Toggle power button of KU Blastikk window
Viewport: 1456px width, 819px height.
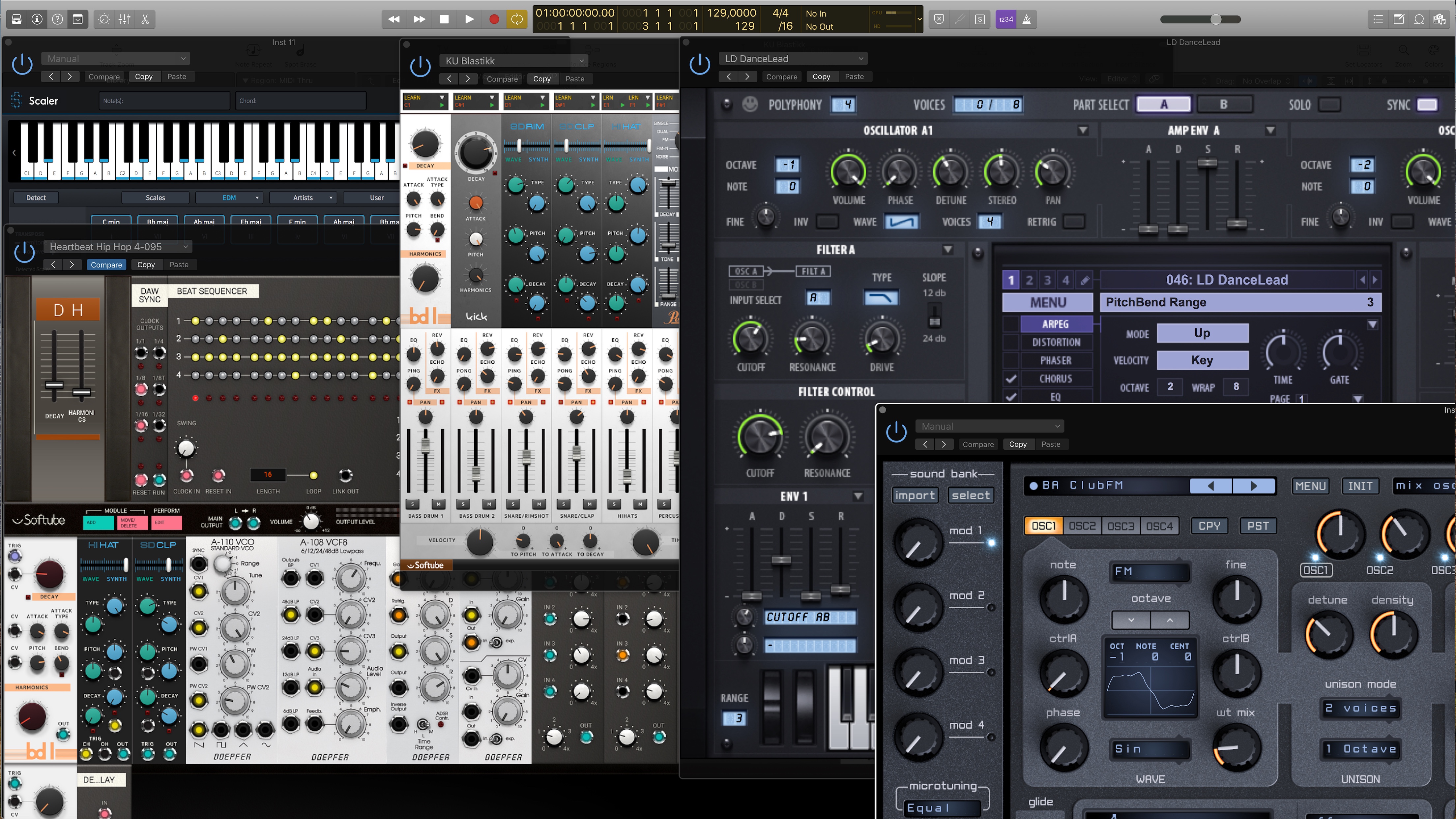(420, 67)
